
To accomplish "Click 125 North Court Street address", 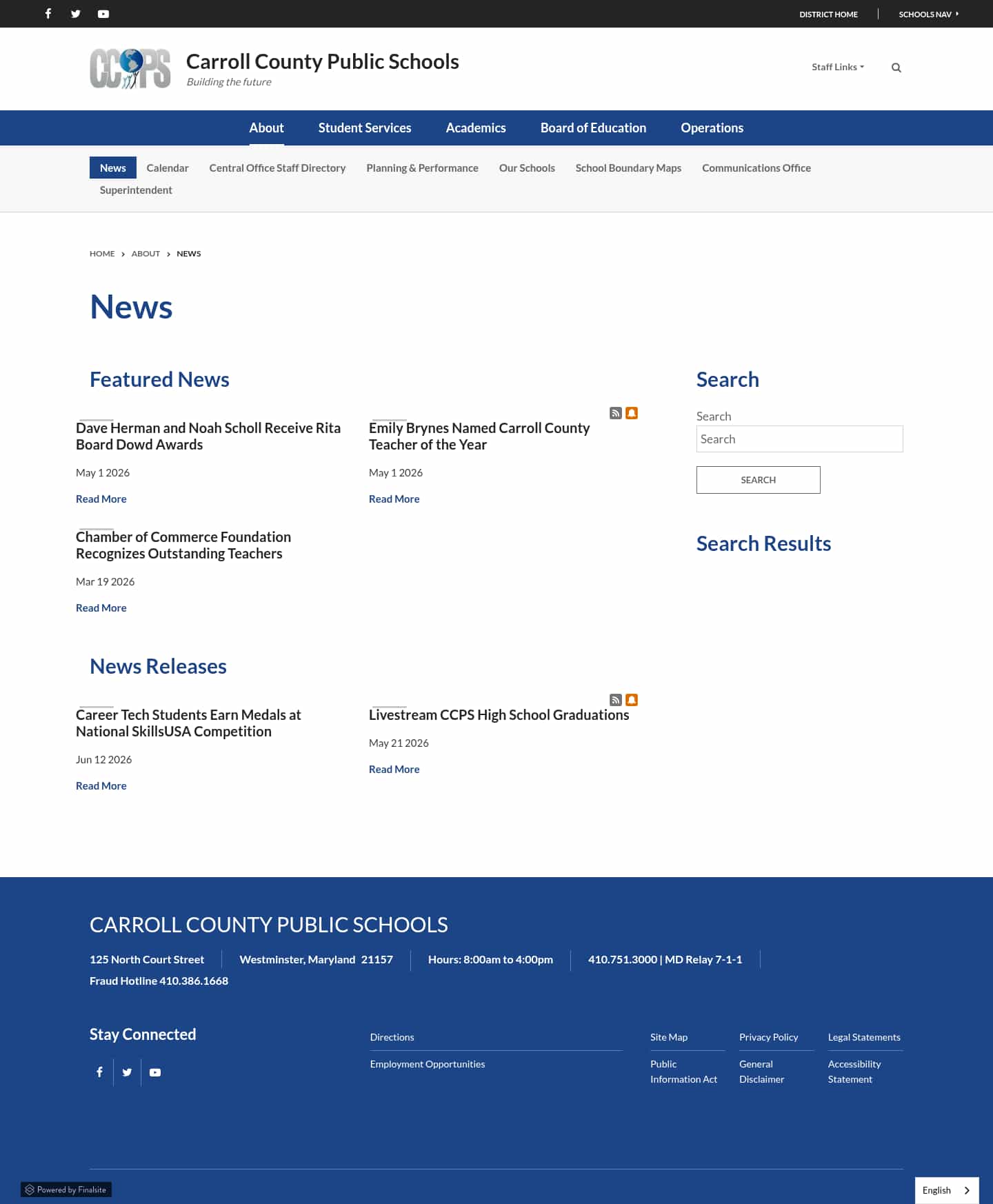I will 147,959.
